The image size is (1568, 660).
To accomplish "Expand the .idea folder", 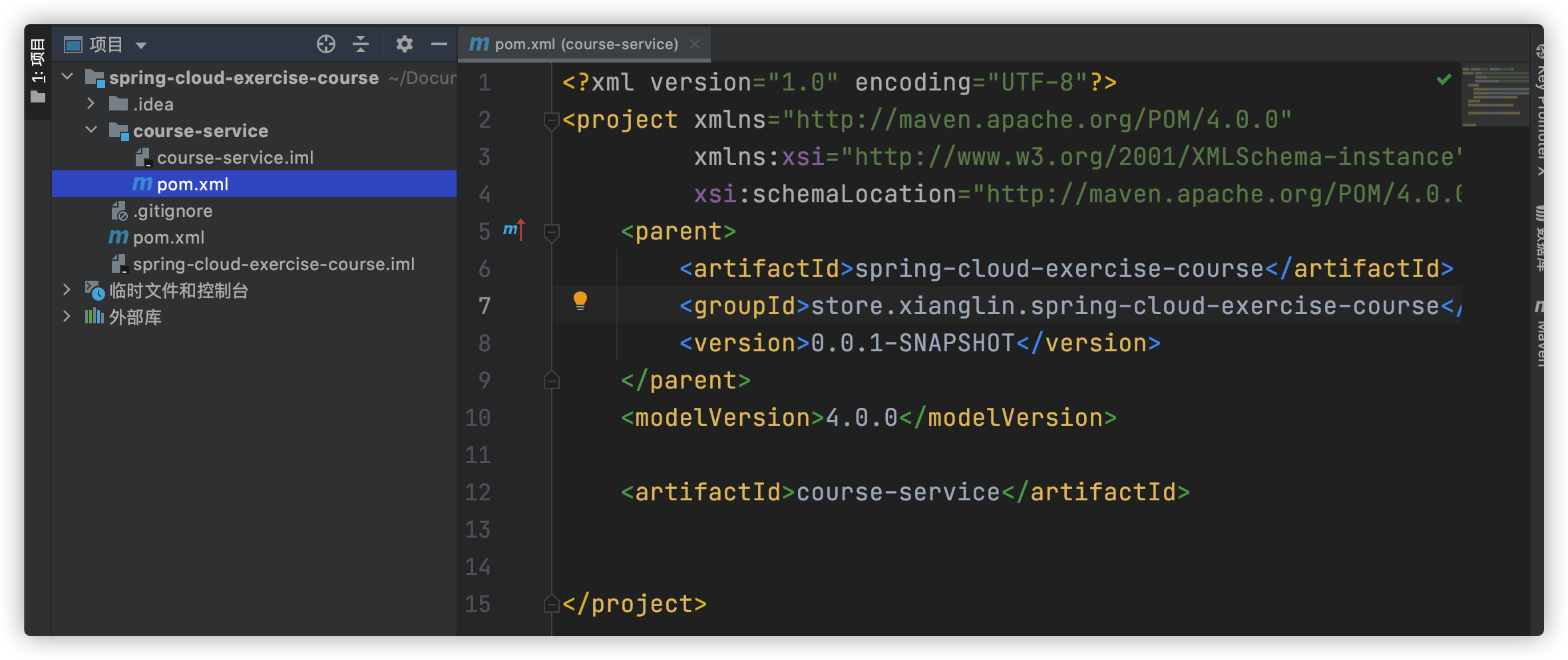I will [91, 103].
